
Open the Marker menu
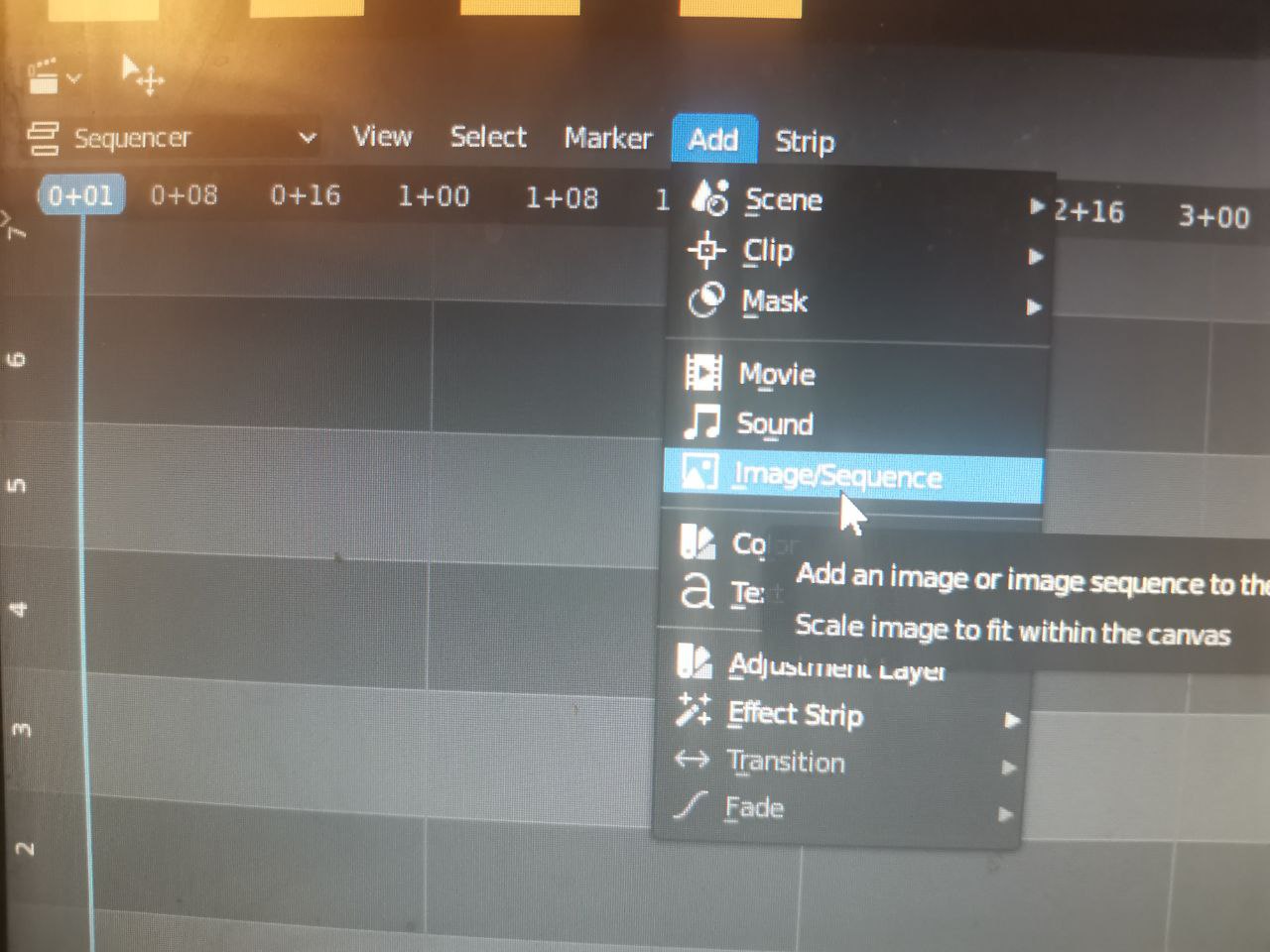(608, 138)
